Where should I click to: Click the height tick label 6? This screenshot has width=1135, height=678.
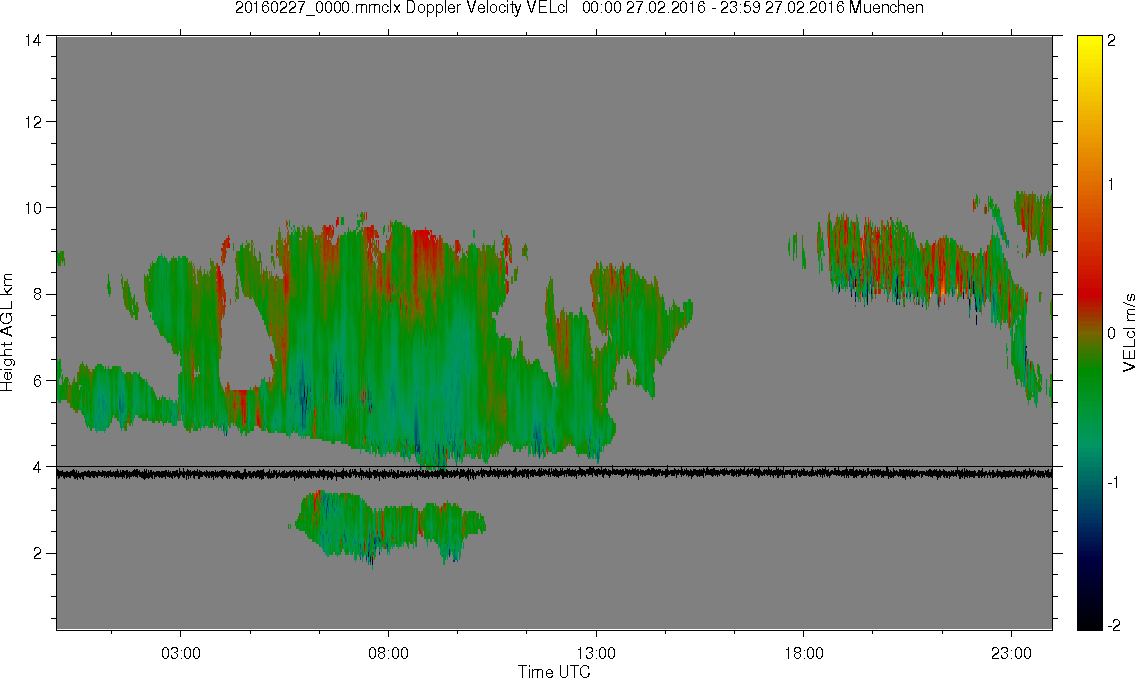[36, 381]
